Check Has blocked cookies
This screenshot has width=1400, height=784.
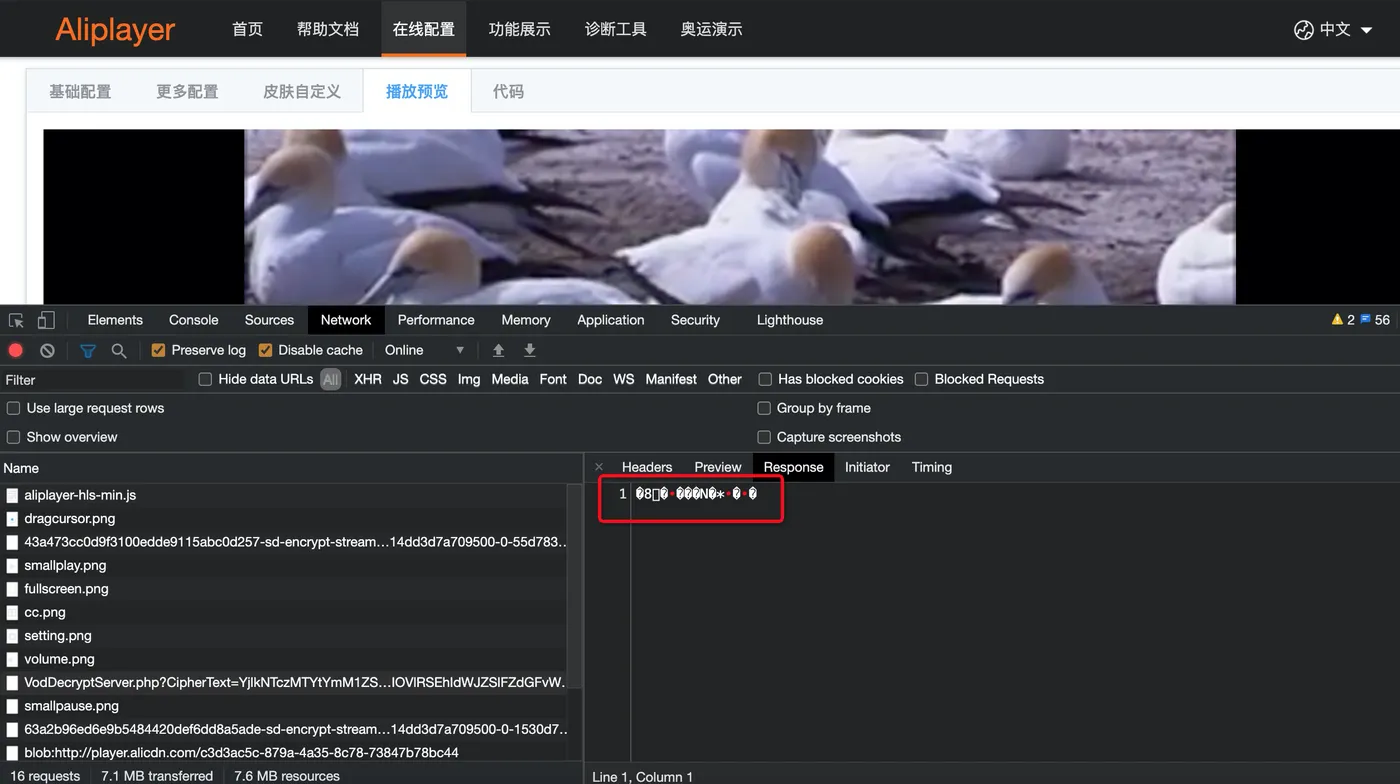(x=765, y=379)
